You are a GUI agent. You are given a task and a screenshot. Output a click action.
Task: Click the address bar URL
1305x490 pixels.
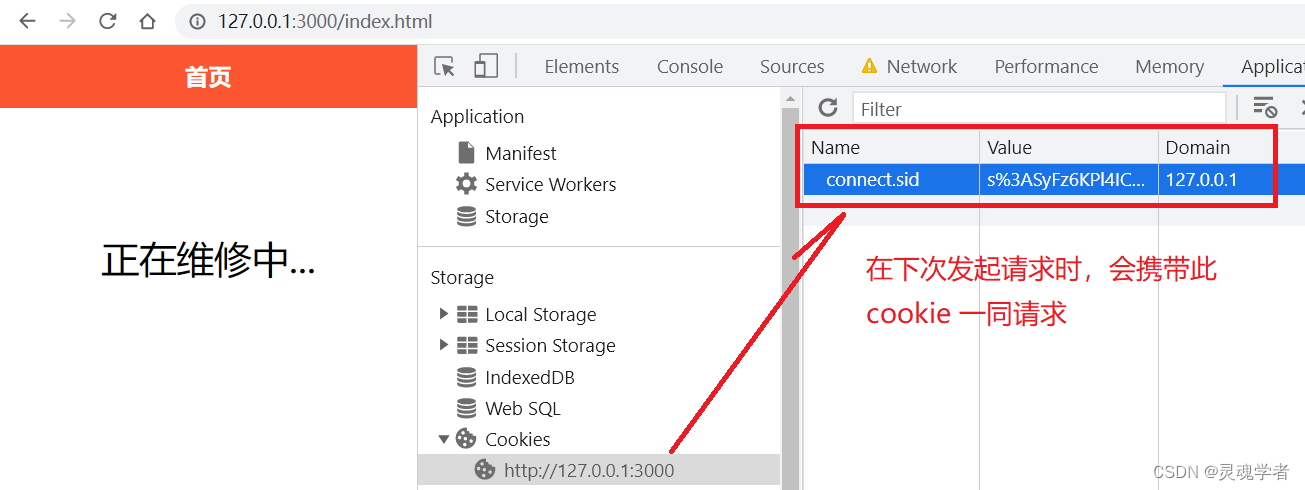pos(325,21)
